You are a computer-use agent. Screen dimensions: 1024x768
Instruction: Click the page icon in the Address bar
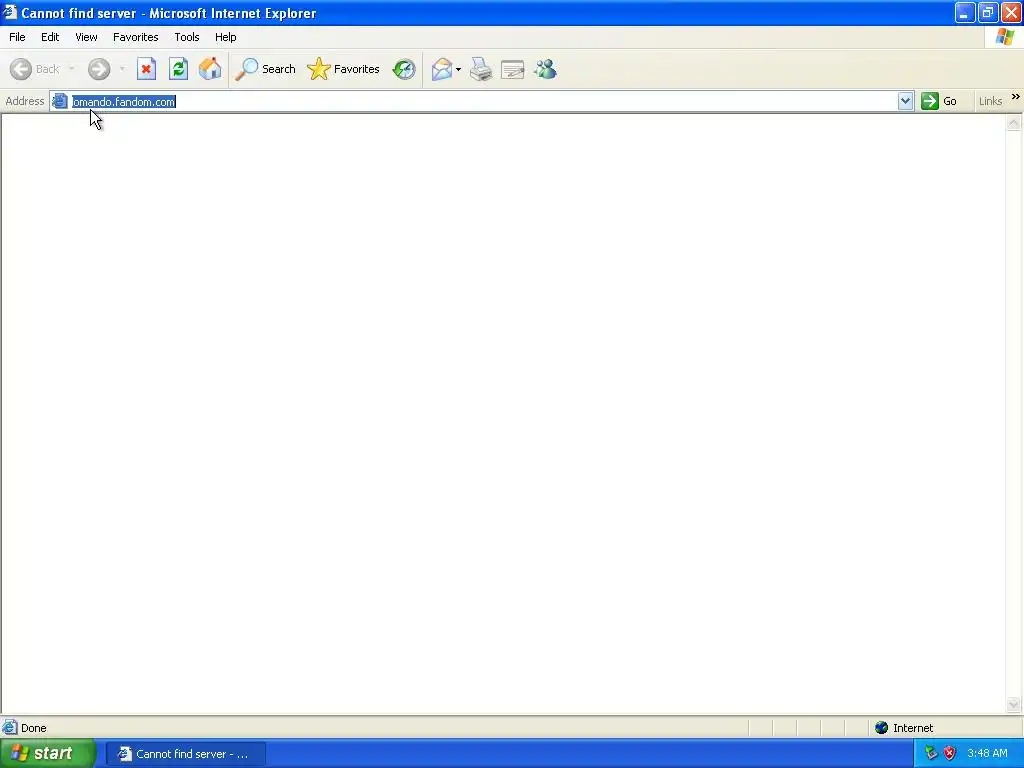point(60,101)
